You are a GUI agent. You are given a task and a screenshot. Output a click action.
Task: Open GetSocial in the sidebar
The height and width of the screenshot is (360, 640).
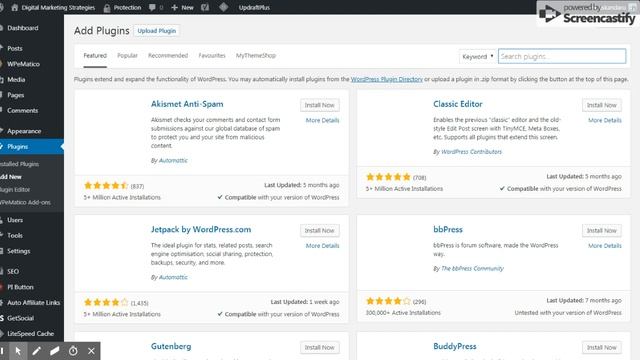[x=20, y=318]
